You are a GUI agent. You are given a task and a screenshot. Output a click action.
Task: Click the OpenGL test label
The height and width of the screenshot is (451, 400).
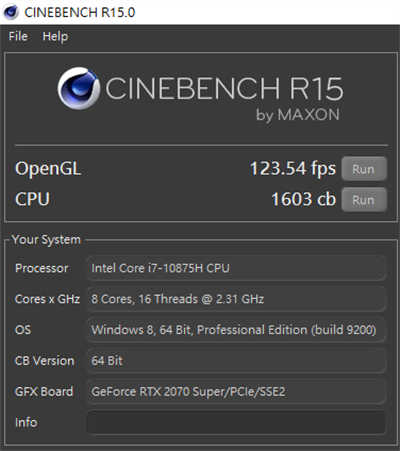pos(48,169)
